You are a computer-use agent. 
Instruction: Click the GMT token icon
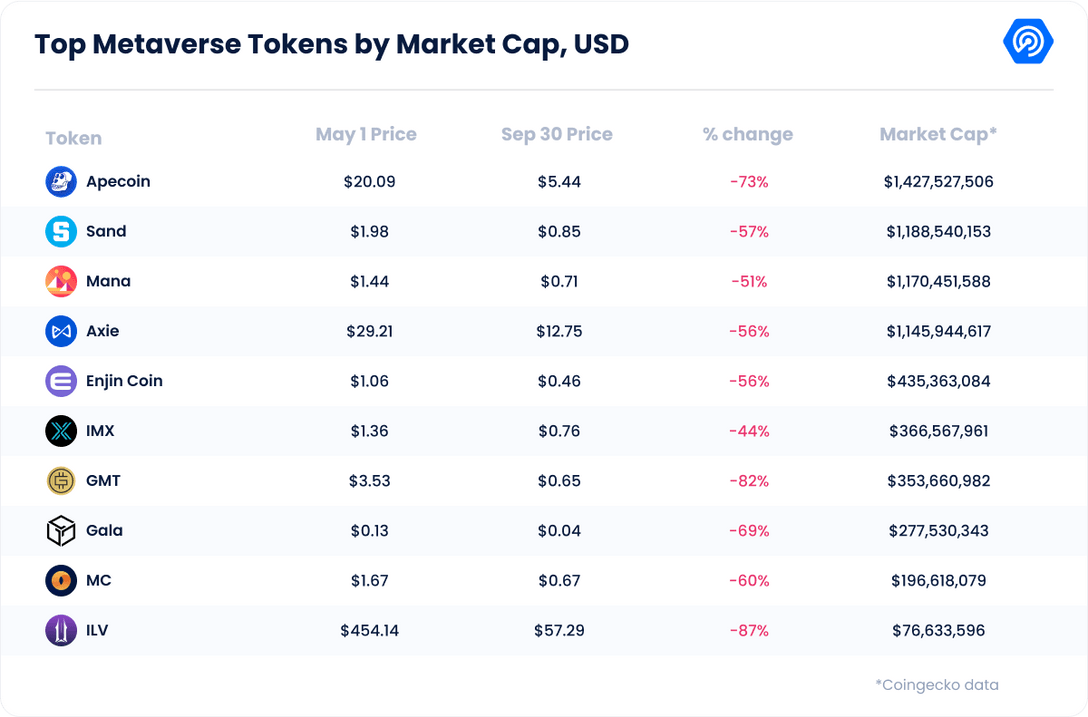coord(61,481)
